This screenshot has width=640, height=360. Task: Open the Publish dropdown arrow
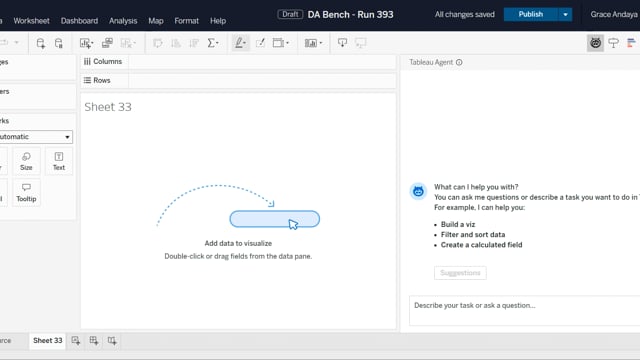565,14
